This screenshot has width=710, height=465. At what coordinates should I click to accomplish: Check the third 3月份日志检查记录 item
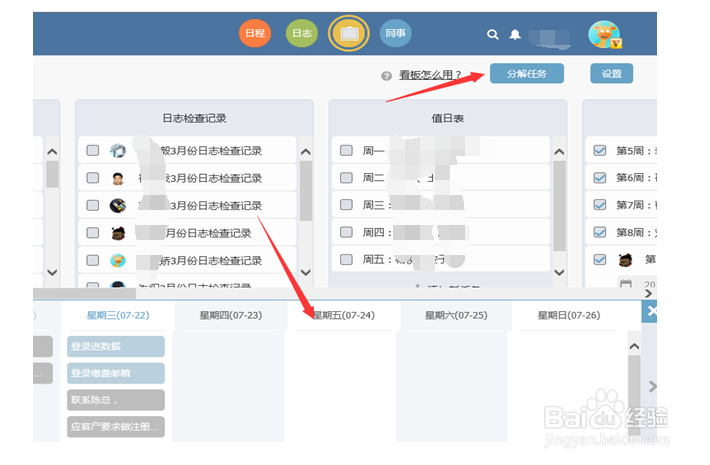pyautogui.click(x=93, y=206)
